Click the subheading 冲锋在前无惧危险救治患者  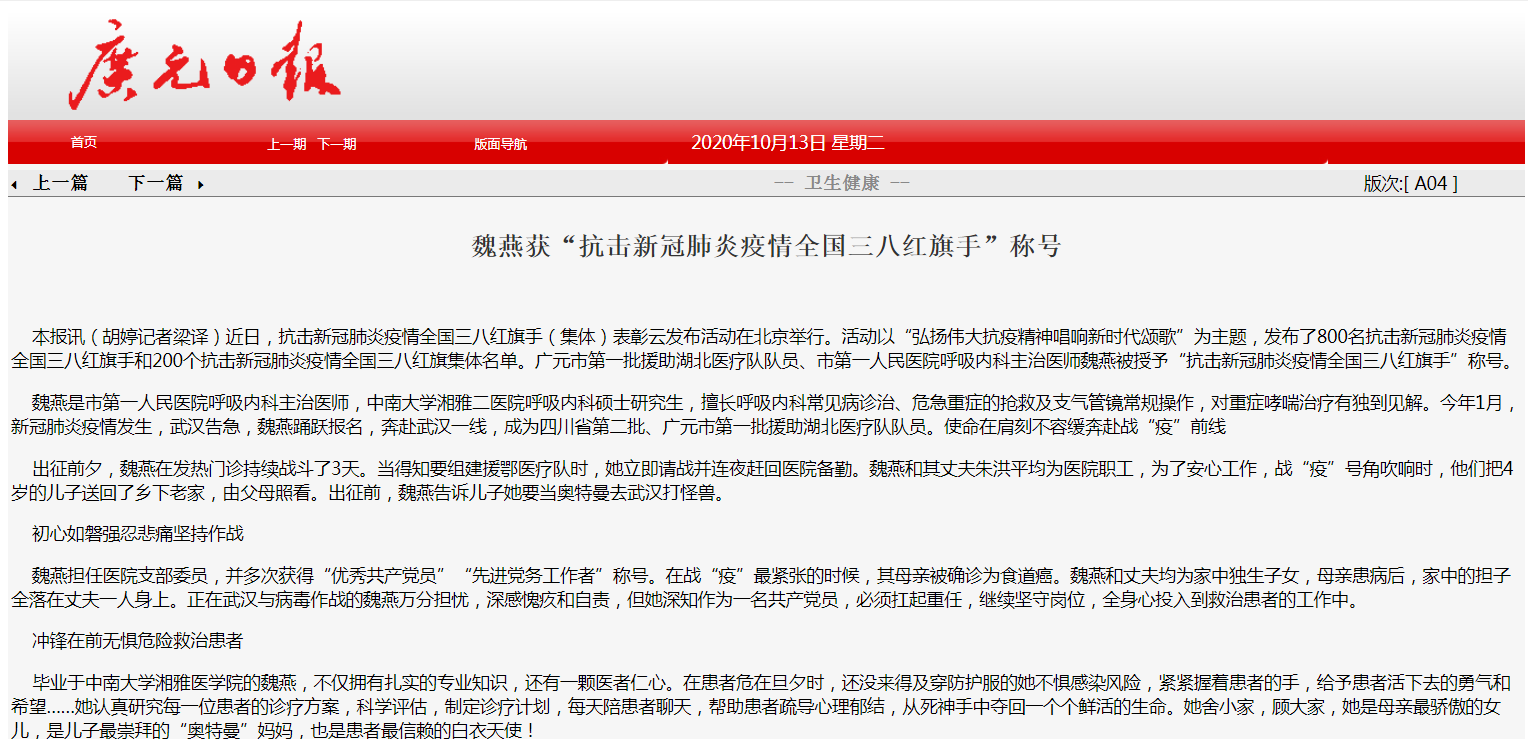[137, 641]
